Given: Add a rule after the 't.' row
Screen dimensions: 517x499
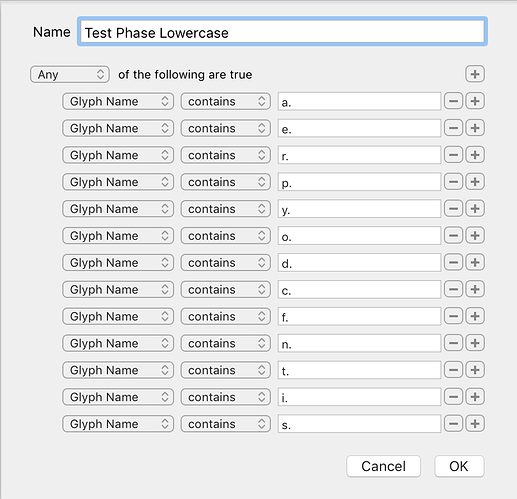Looking at the screenshot, I should point(475,370).
